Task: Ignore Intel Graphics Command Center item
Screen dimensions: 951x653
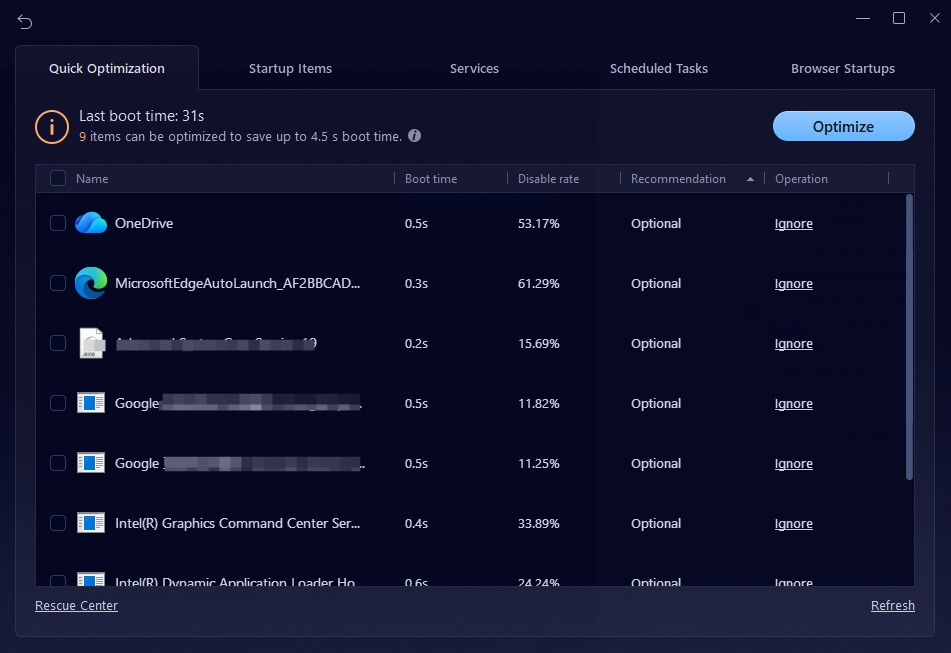Action: (793, 524)
